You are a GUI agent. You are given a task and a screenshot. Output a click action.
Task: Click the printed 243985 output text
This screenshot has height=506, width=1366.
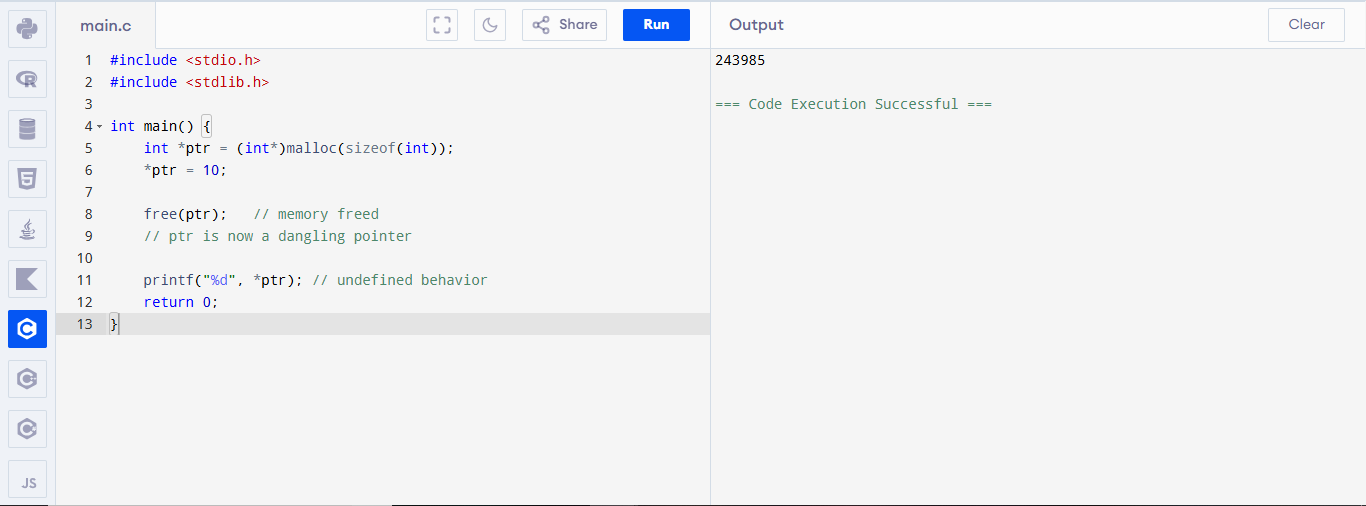[x=740, y=60]
